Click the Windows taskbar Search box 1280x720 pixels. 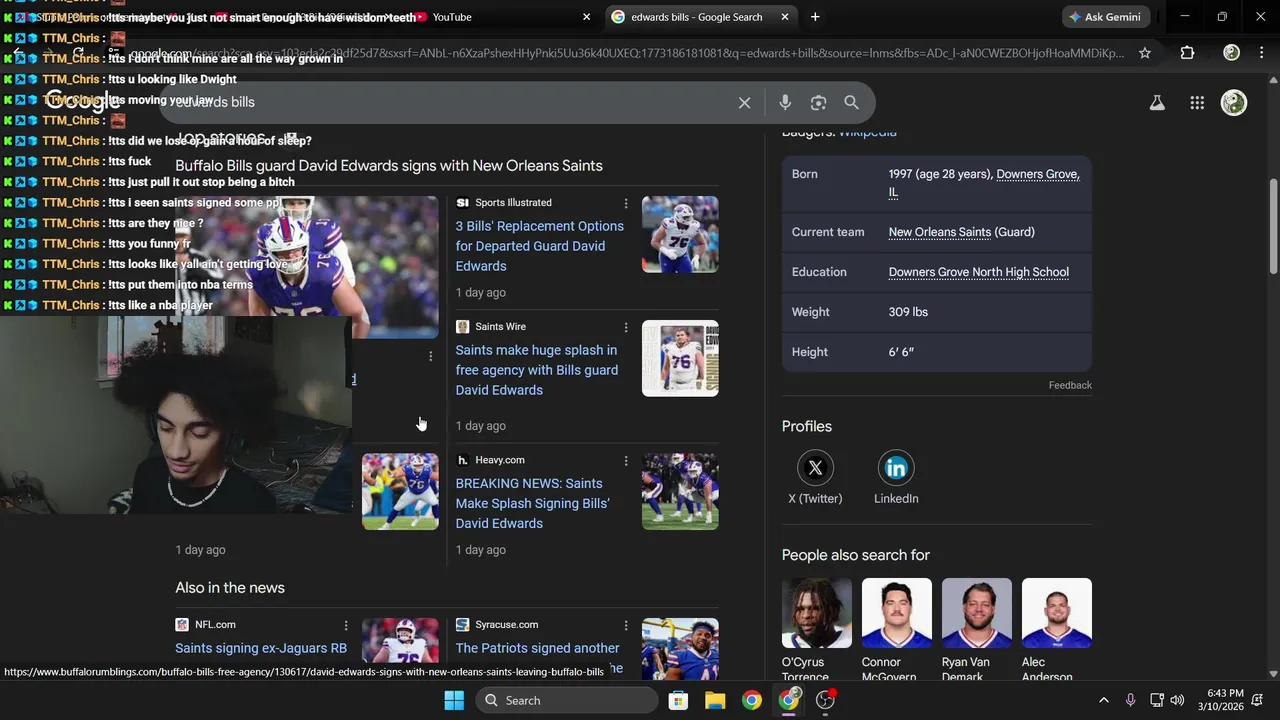point(565,700)
